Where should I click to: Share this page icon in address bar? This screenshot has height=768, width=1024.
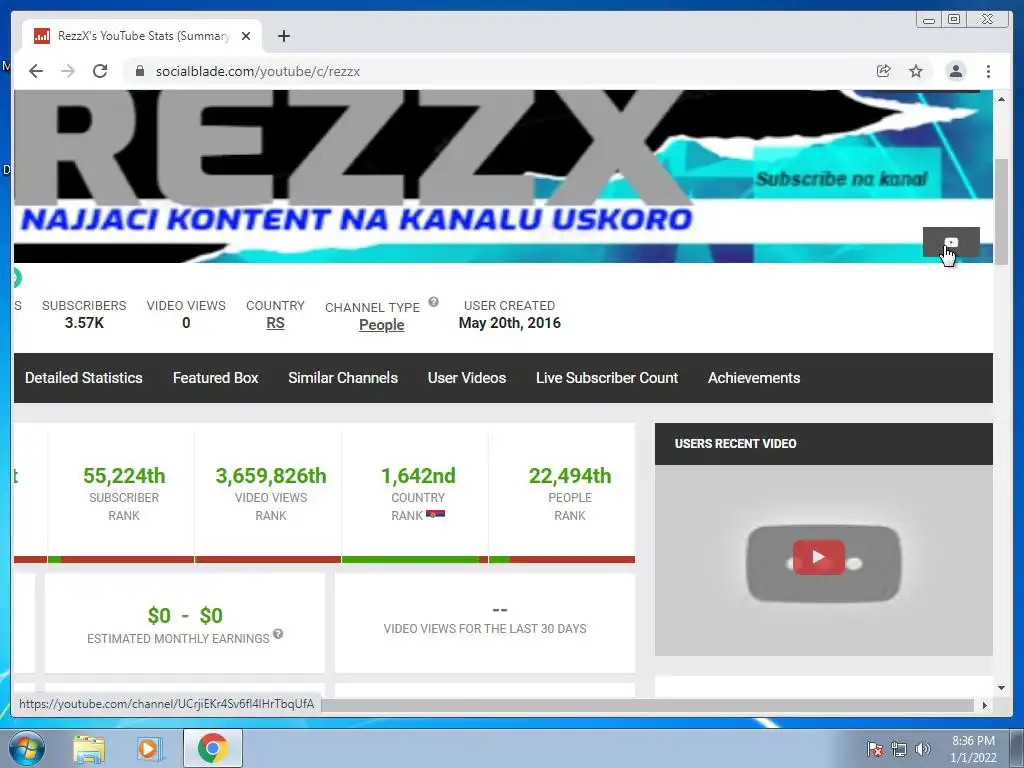pyautogui.click(x=884, y=71)
